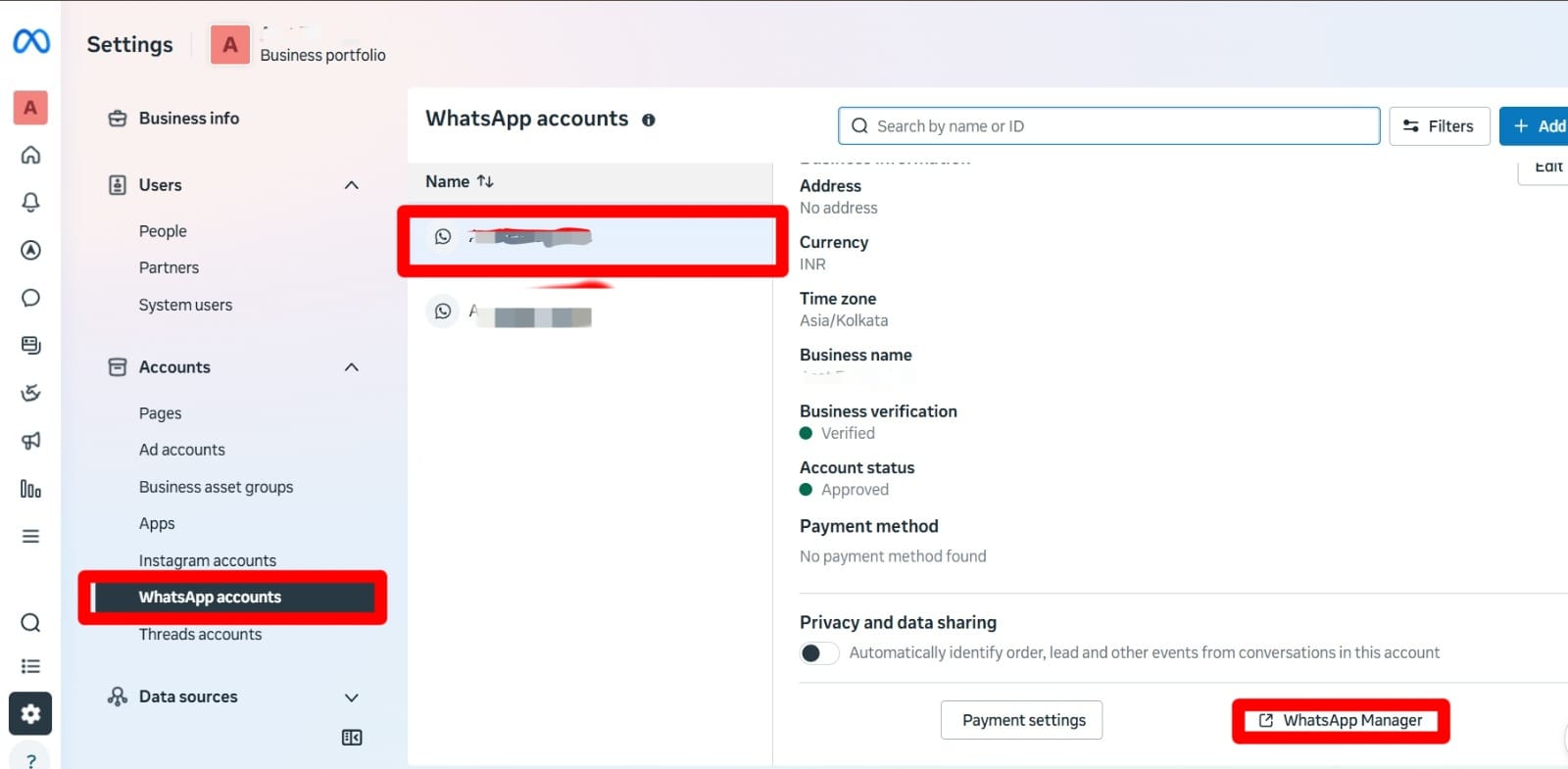Viewport: 1568px width, 769px height.
Task: Click the 'WhatsApp accounts' page heading
Action: click(x=526, y=119)
